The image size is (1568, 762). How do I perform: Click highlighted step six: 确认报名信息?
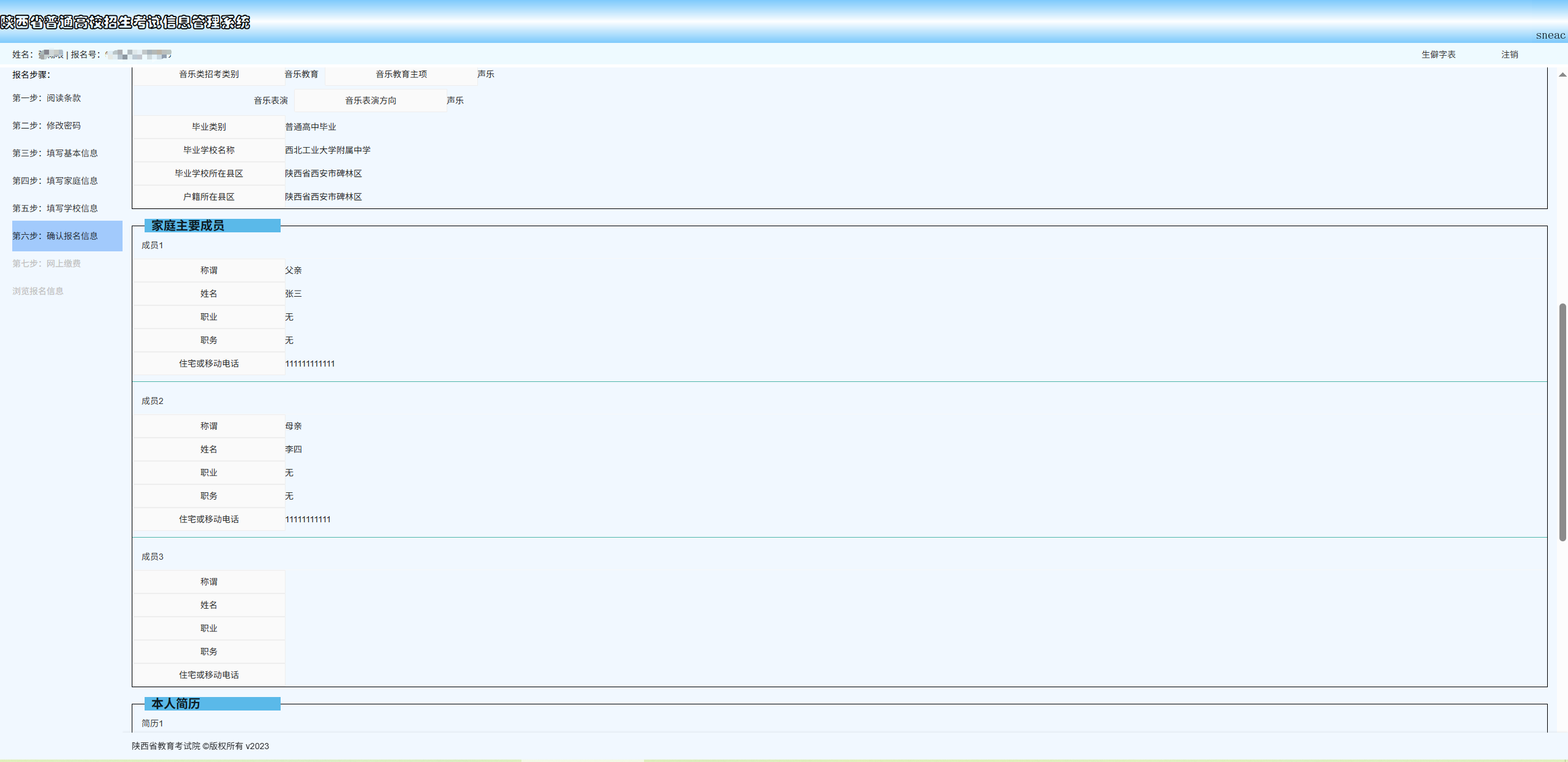click(55, 236)
